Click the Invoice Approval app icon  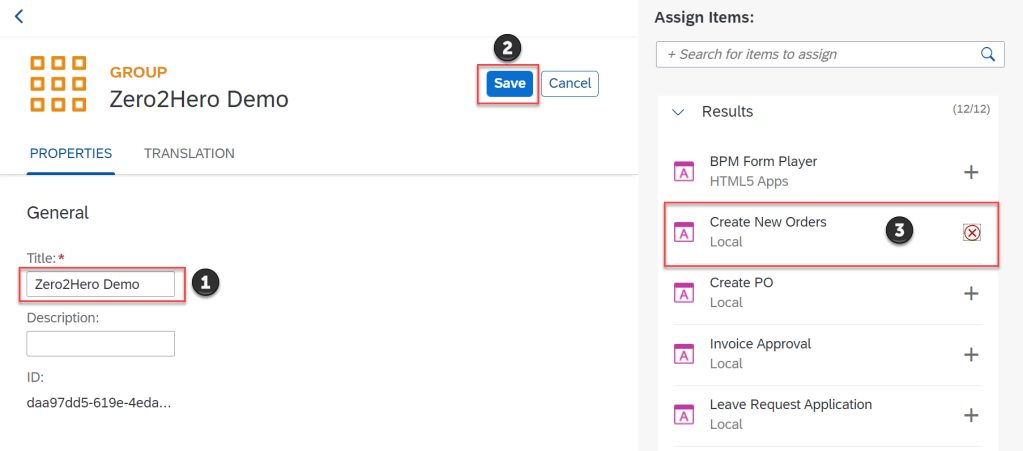click(684, 354)
